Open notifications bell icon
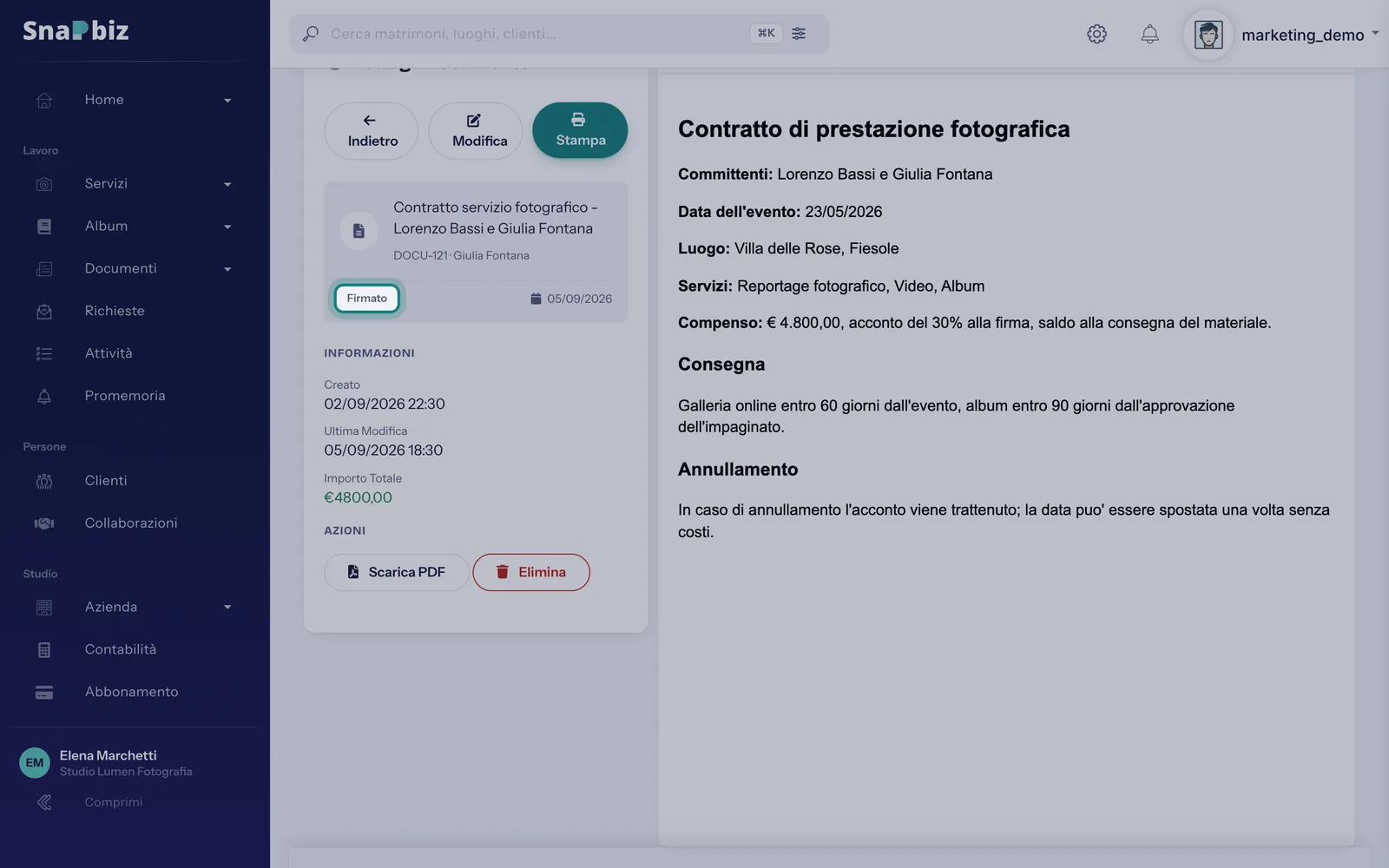1389x868 pixels. [1149, 34]
